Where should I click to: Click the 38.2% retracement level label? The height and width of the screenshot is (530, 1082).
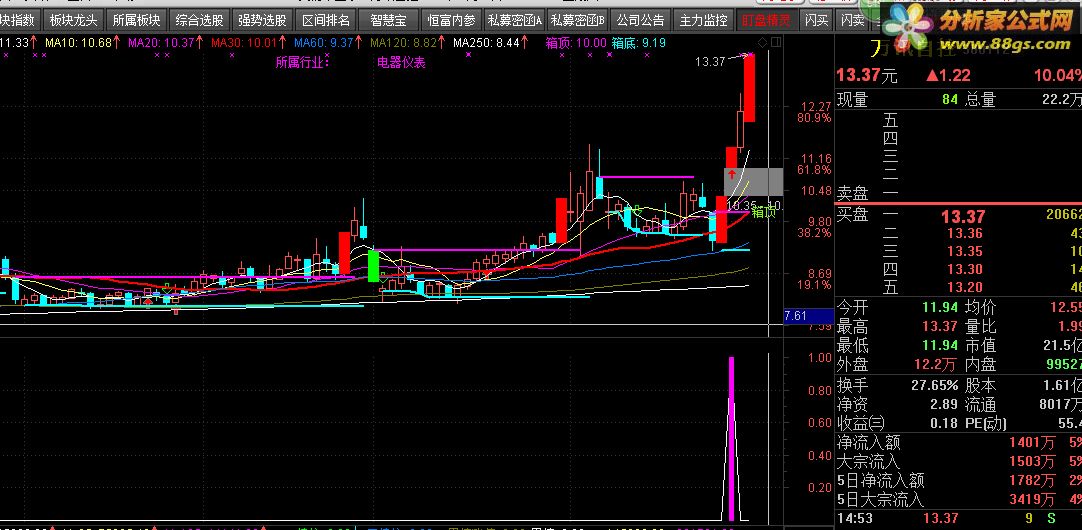(814, 233)
